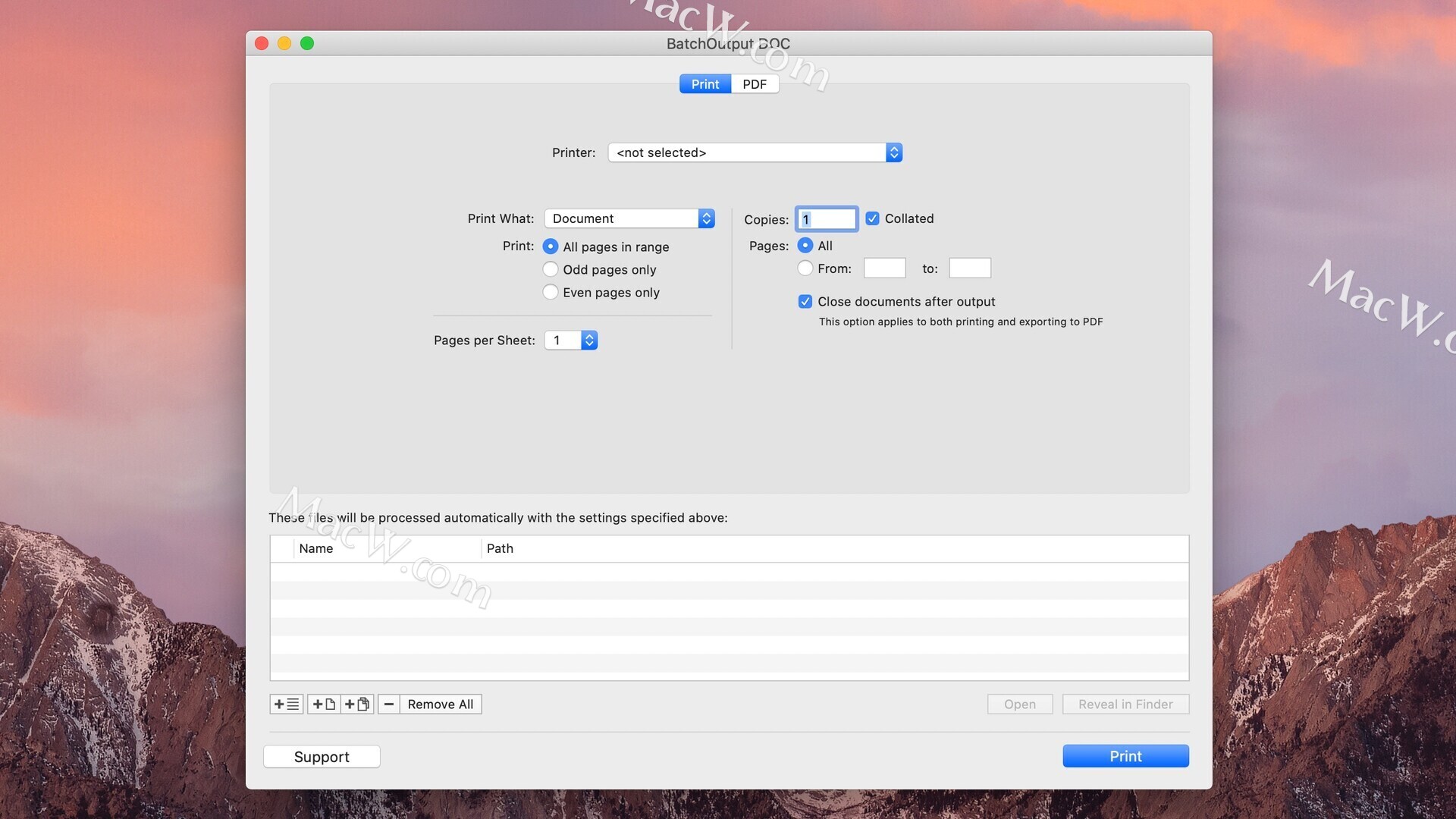Click the green zoom window button

[307, 43]
